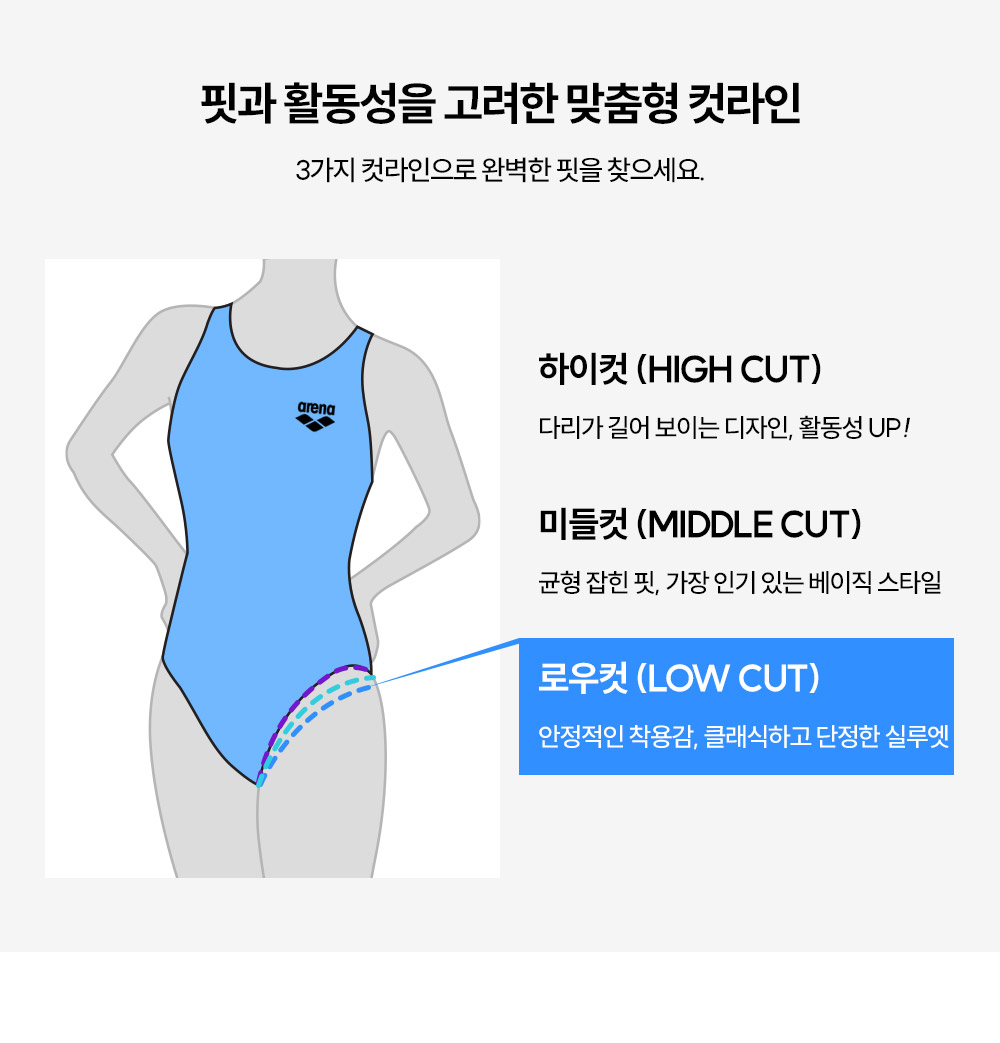Click the swimsuit illustration thumbnail
Screen dimensions: 1000x1043
coord(272,568)
